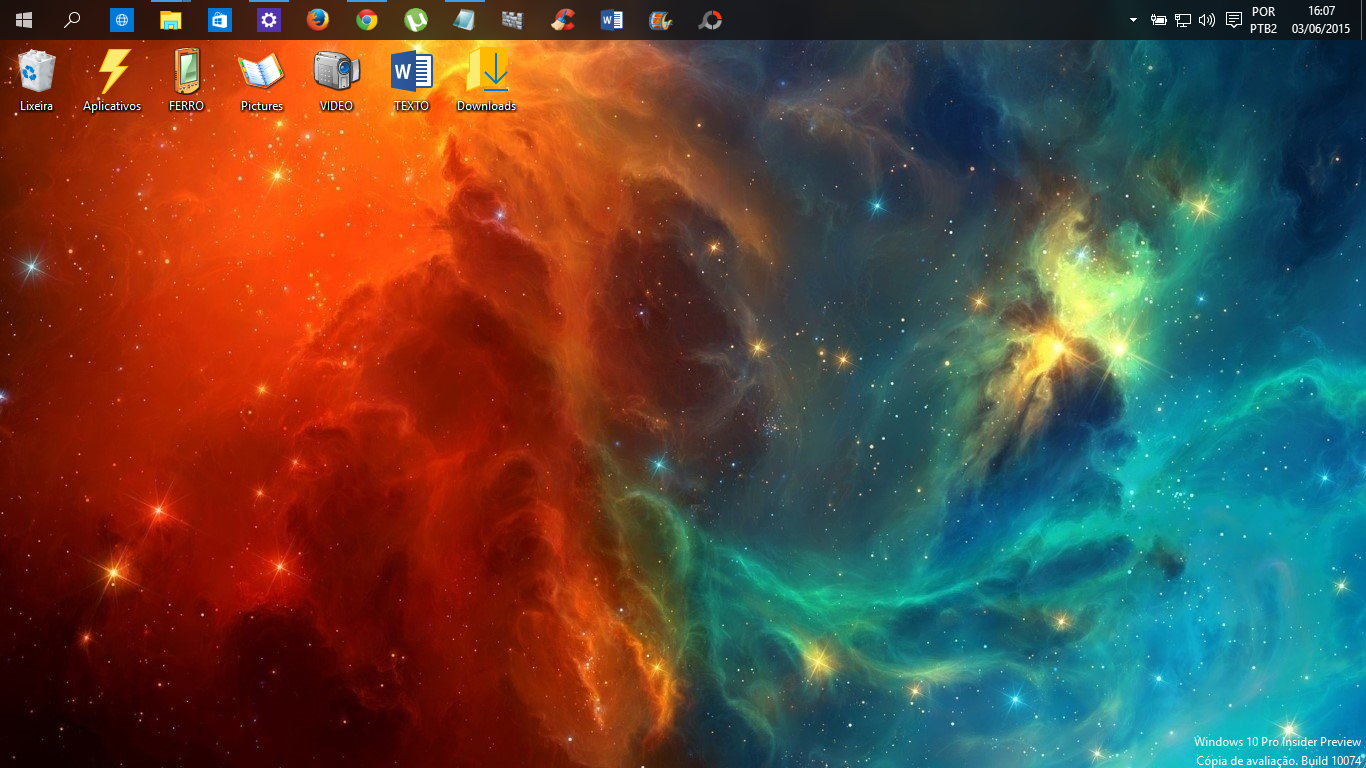Select the Downloads folder on the desktop
1366x768 pixels.
point(487,80)
